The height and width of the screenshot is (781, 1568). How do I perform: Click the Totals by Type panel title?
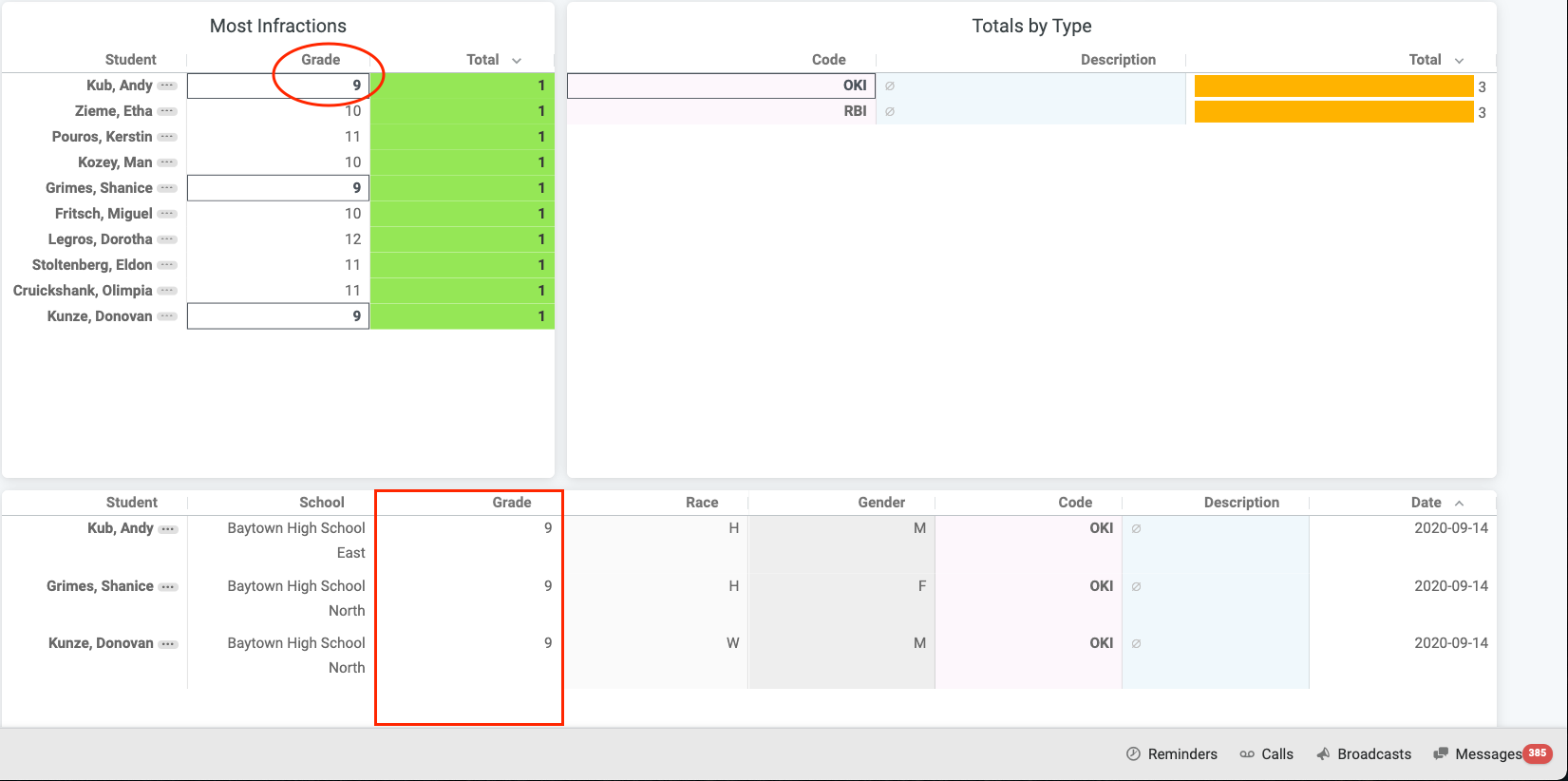[1031, 26]
